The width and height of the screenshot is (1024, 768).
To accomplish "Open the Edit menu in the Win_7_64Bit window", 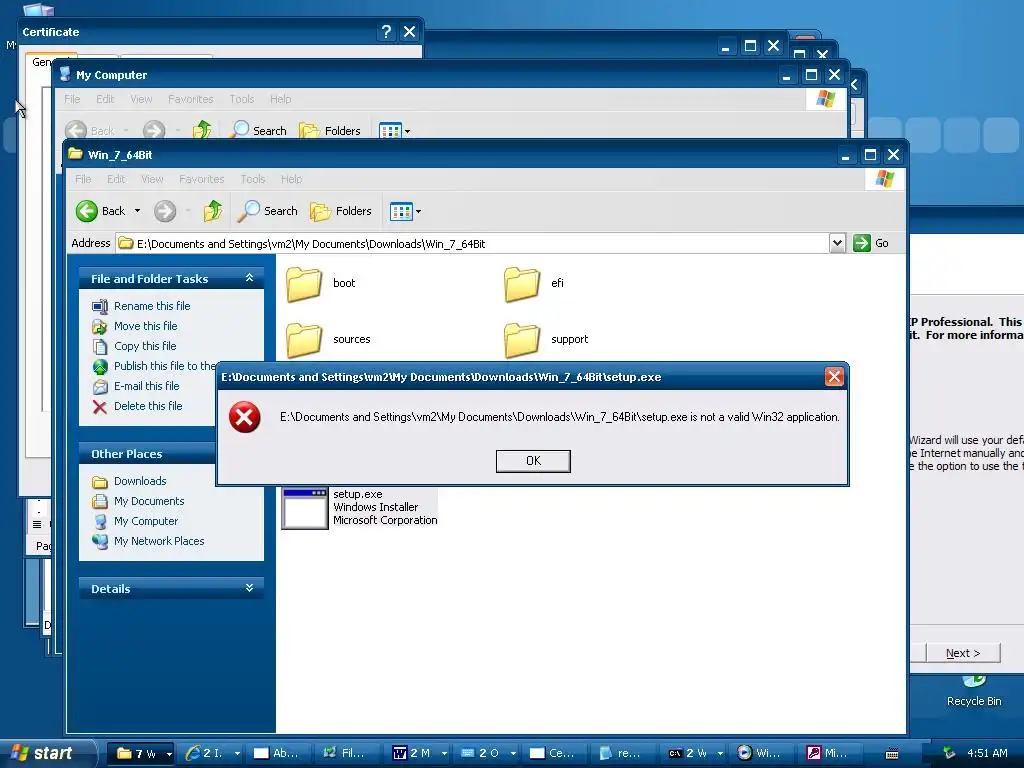I will tap(116, 179).
